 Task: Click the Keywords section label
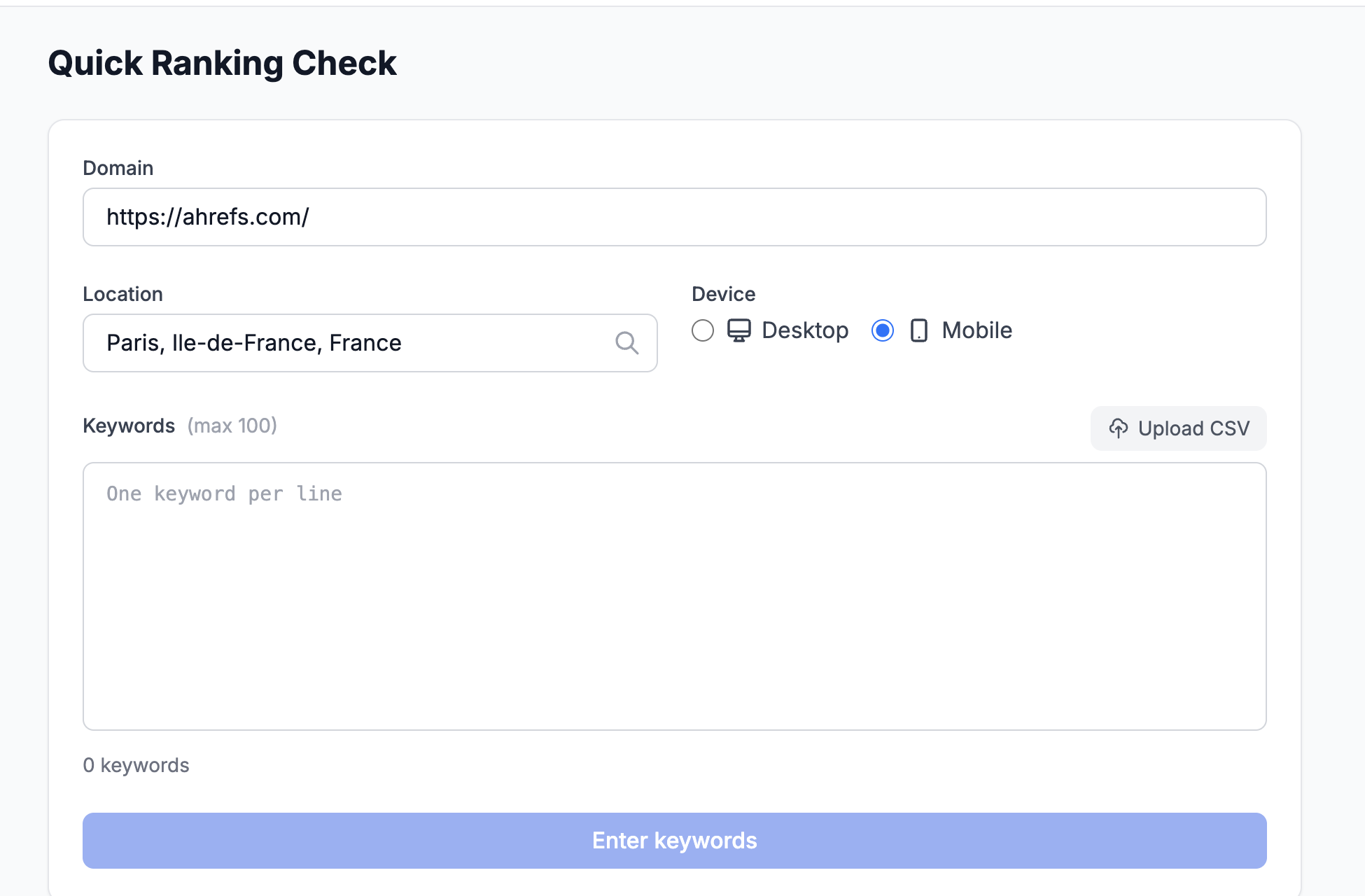pyautogui.click(x=129, y=425)
